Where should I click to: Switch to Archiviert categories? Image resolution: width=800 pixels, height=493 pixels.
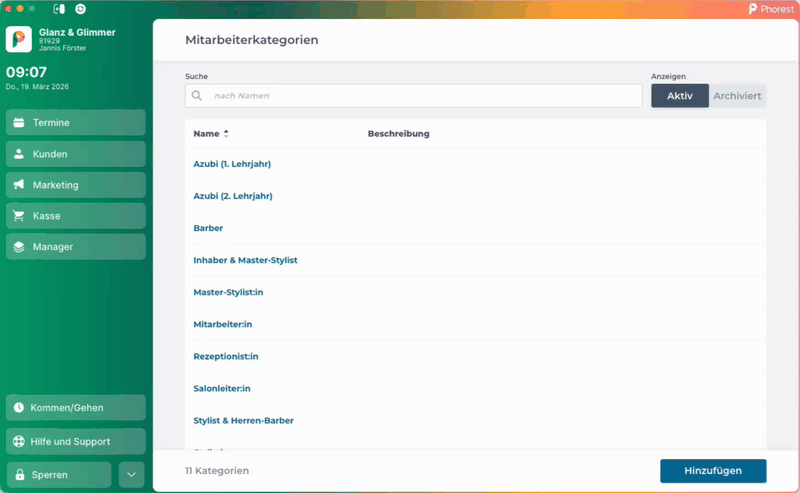tap(737, 95)
